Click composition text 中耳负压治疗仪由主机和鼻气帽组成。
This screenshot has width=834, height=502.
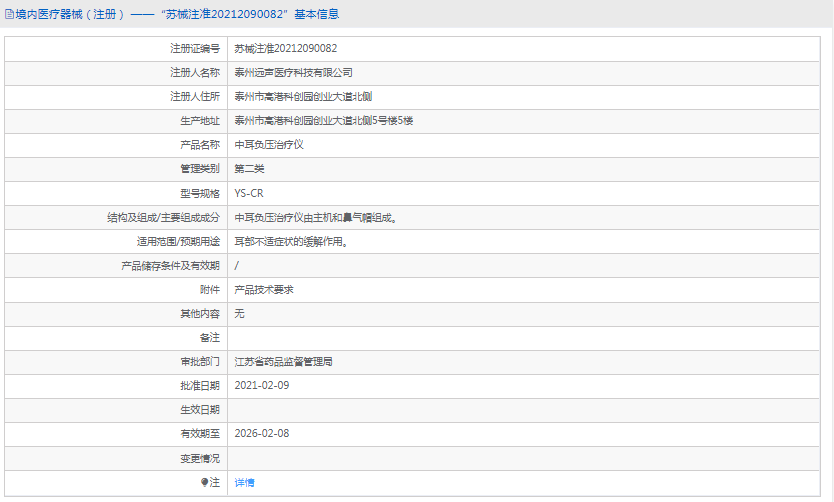pyautogui.click(x=316, y=217)
